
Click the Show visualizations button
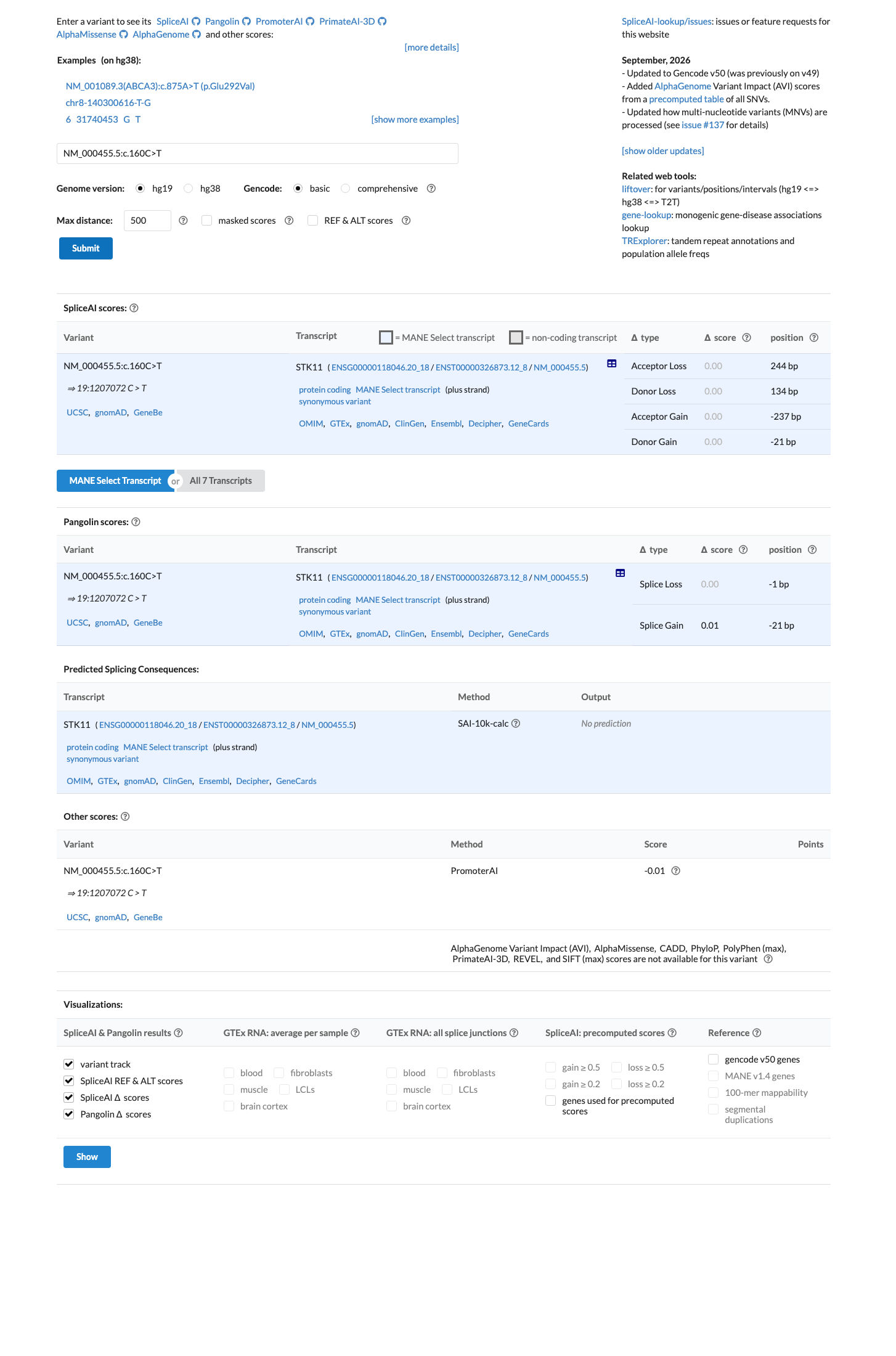tap(87, 1157)
